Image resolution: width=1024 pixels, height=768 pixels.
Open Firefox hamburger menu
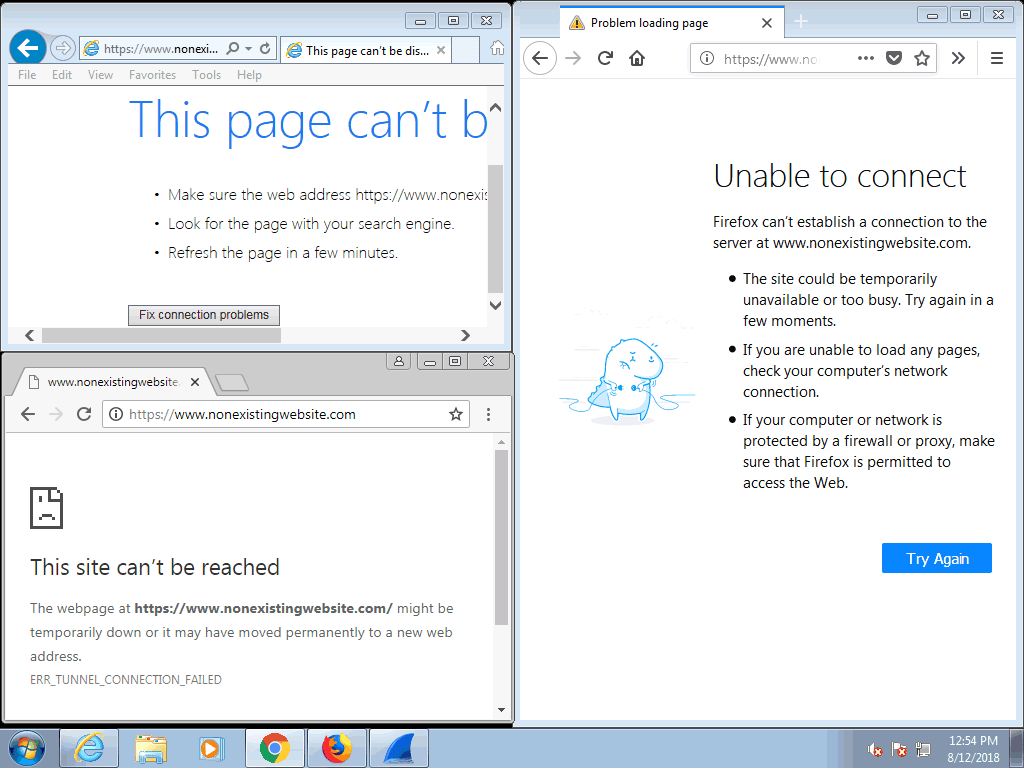click(x=996, y=59)
